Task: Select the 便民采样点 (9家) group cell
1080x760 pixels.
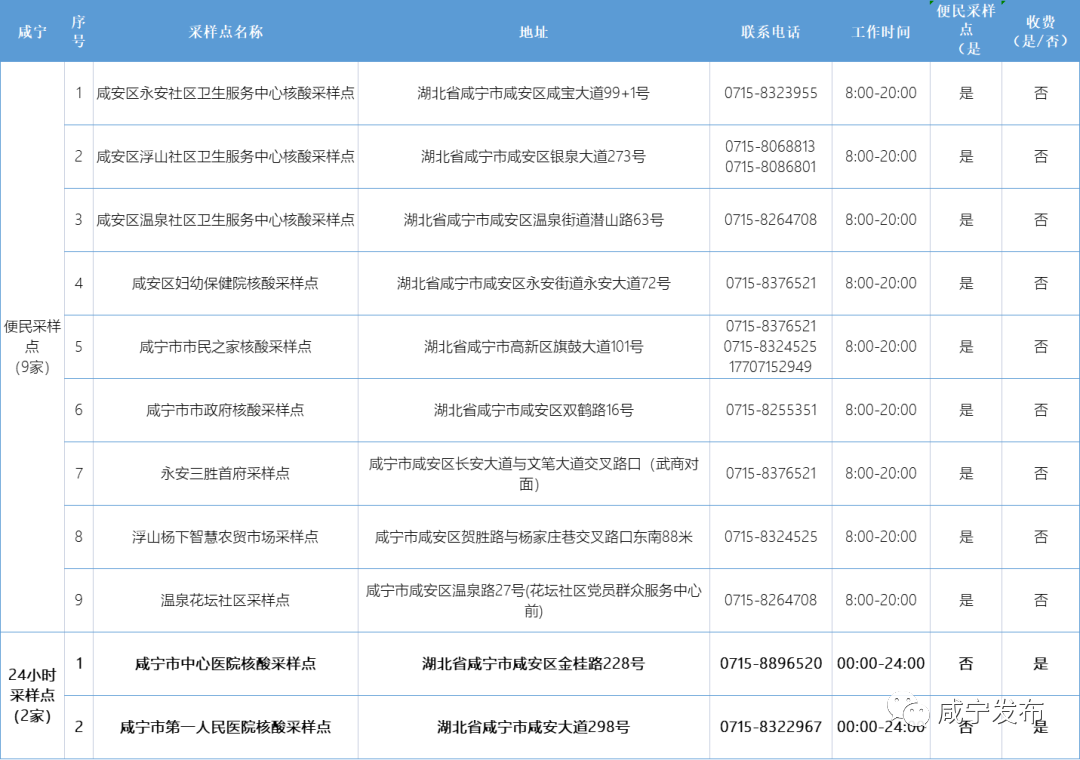Action: pyautogui.click(x=32, y=346)
